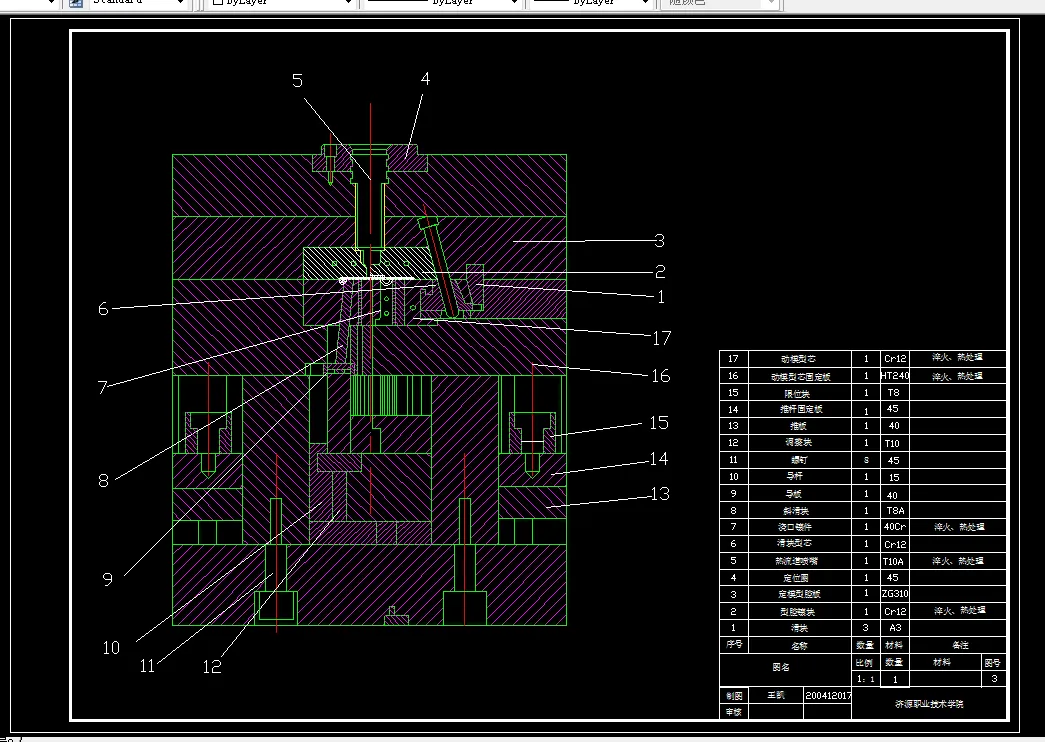Click material cell T10A in row 5
Image resolution: width=1045 pixels, height=742 pixels.
(x=894, y=561)
